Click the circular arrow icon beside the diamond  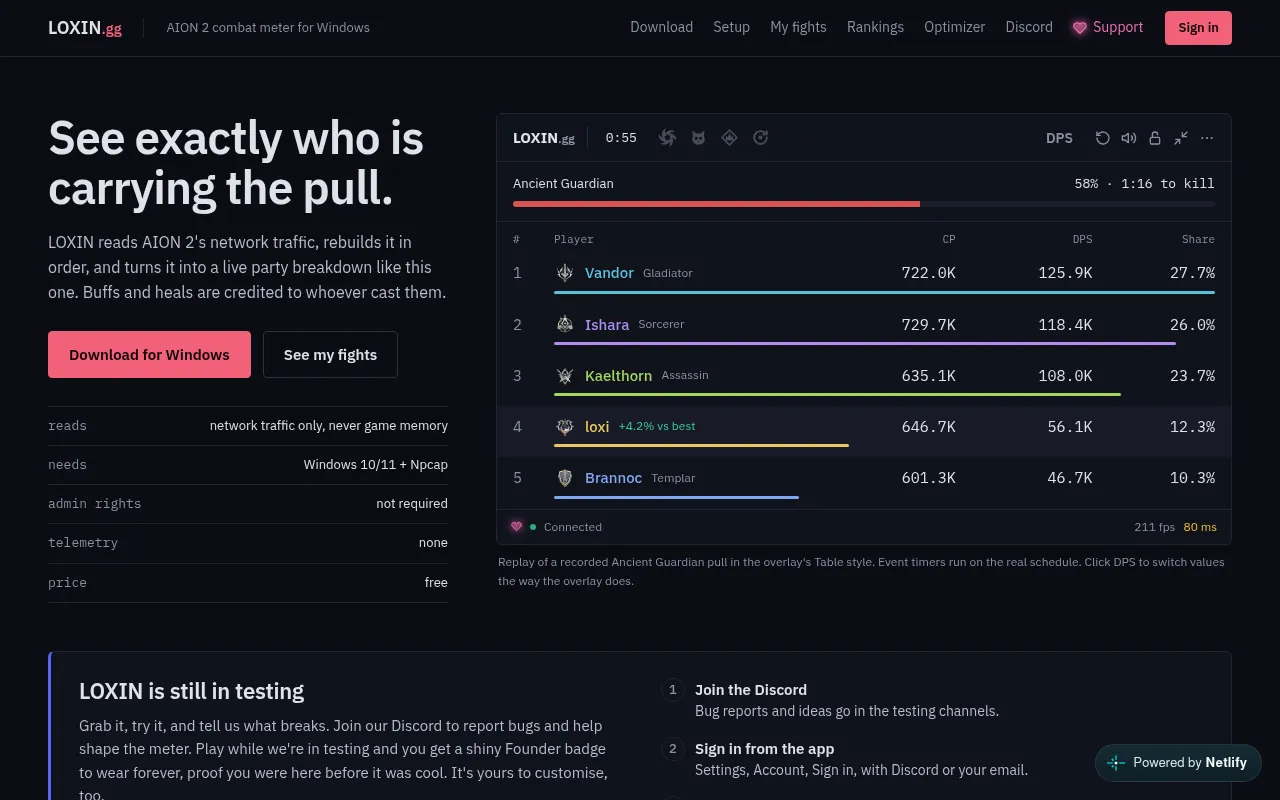pos(760,138)
